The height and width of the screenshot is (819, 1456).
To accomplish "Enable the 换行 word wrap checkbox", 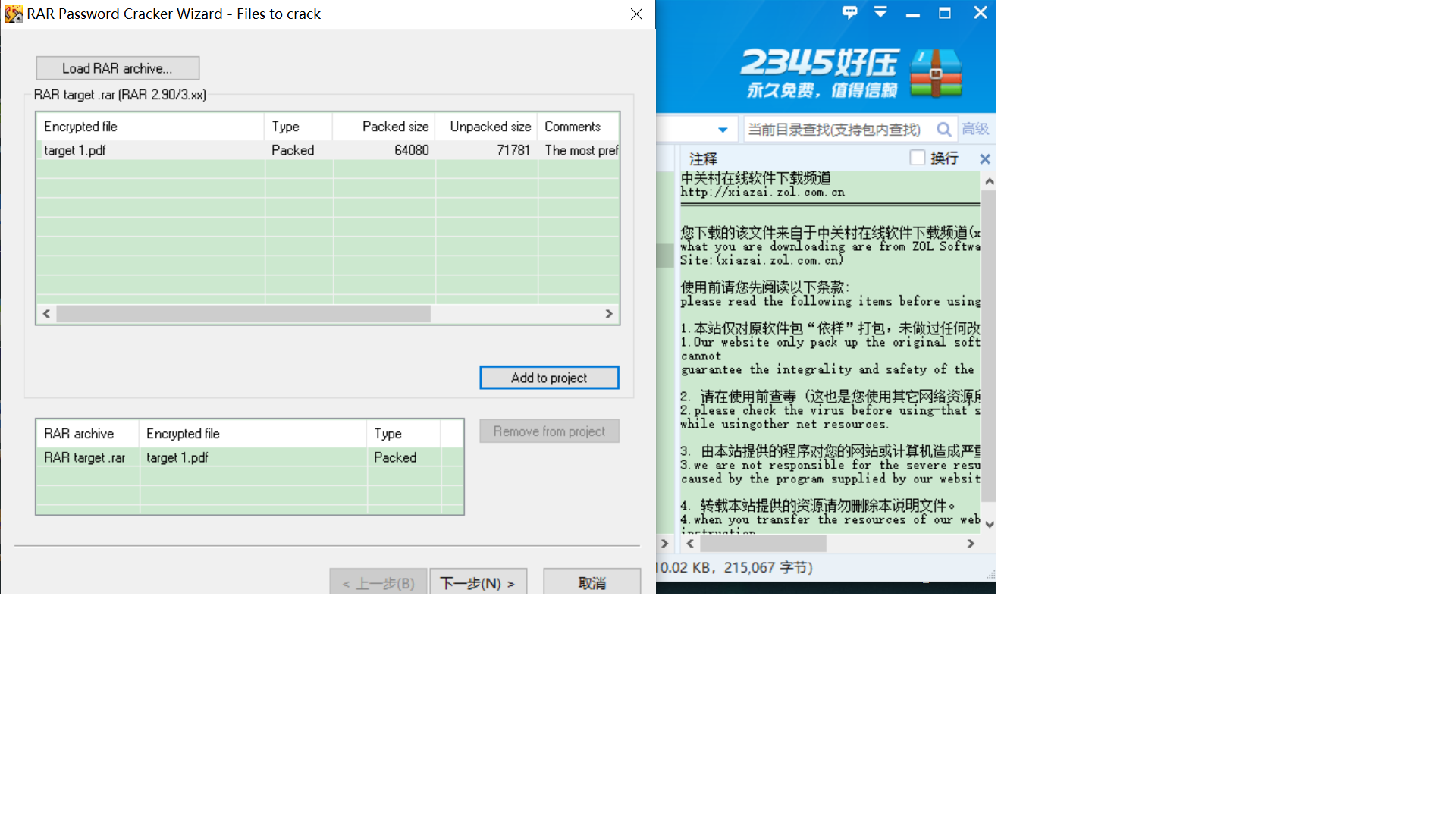I will click(918, 158).
